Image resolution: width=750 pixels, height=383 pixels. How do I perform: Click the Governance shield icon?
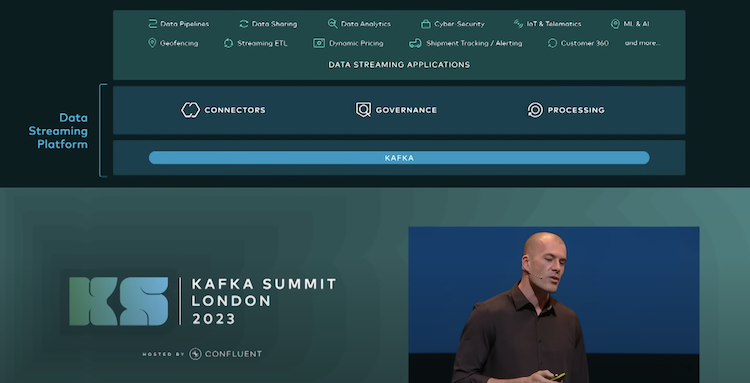coord(363,110)
